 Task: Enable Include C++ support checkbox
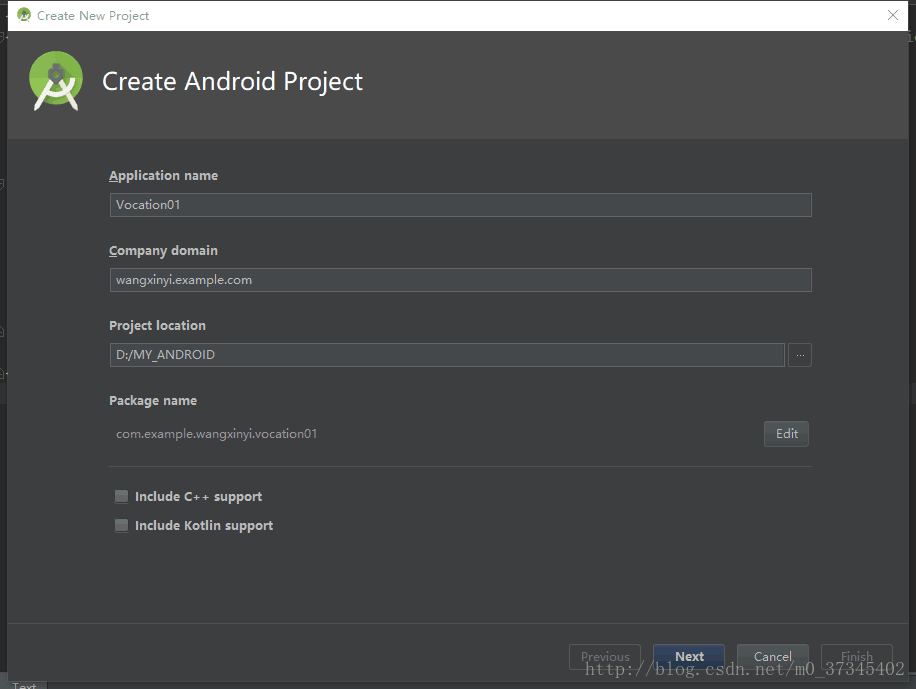[122, 497]
